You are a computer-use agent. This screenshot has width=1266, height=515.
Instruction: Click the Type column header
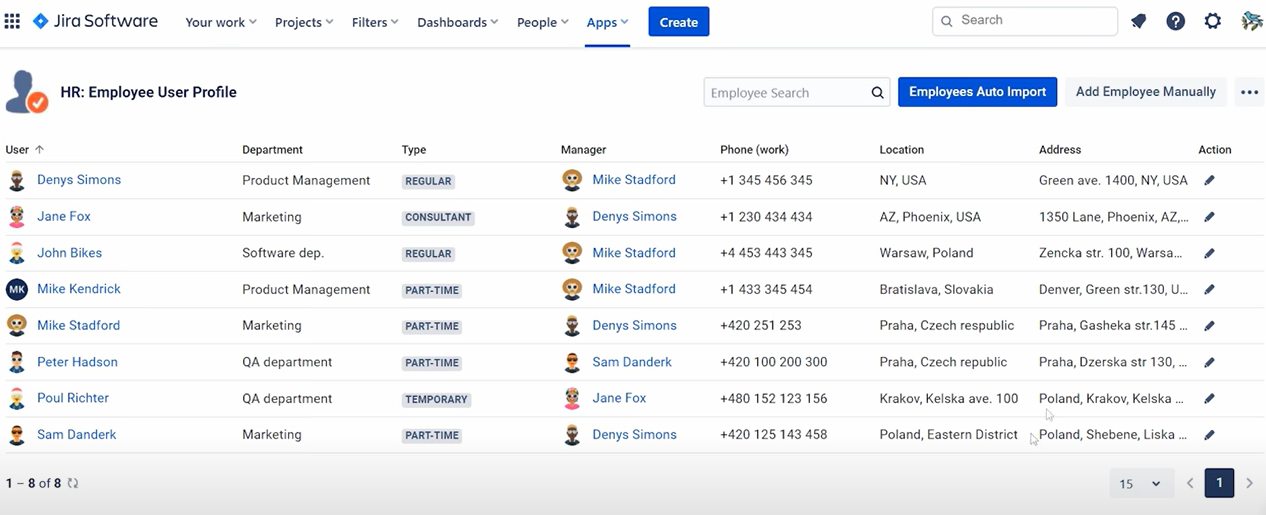click(x=414, y=150)
